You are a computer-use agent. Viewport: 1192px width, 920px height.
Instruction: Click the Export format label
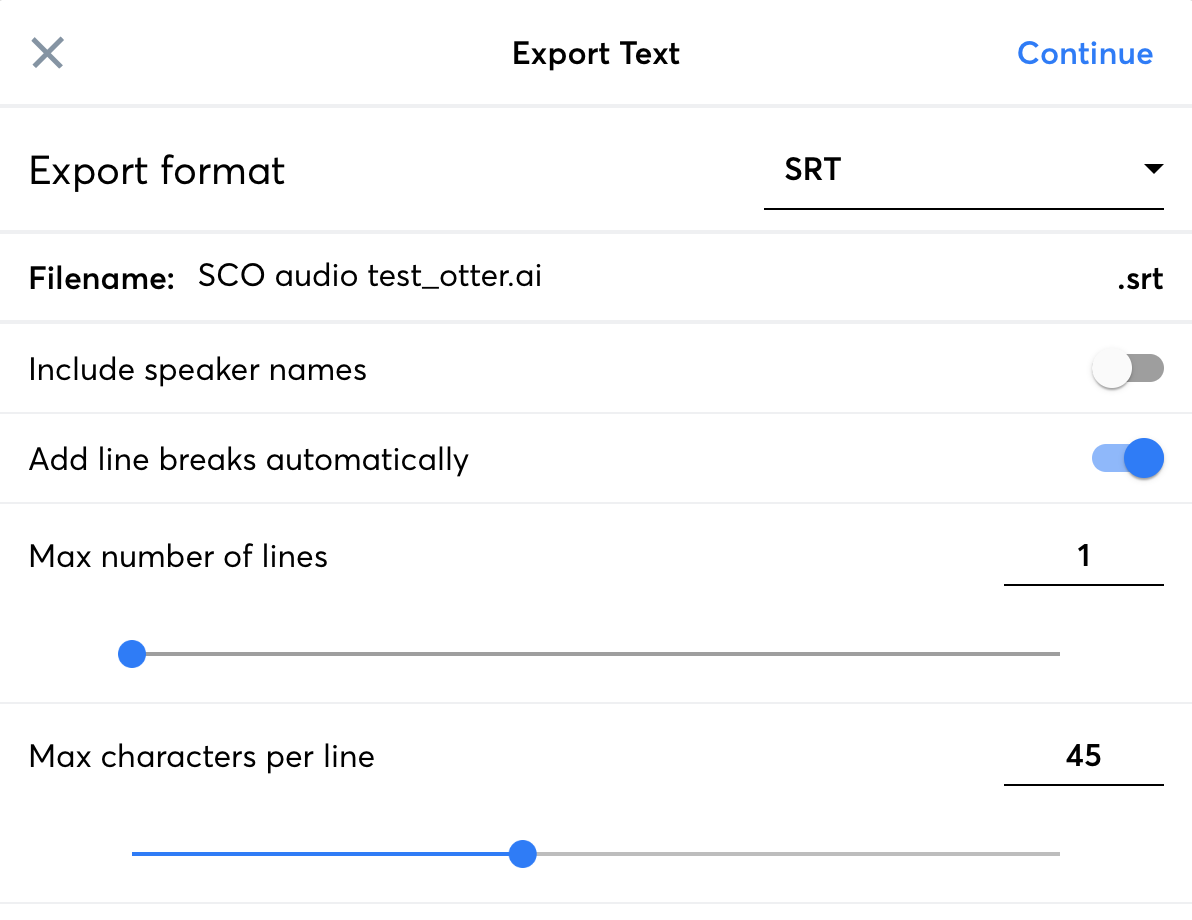(157, 170)
